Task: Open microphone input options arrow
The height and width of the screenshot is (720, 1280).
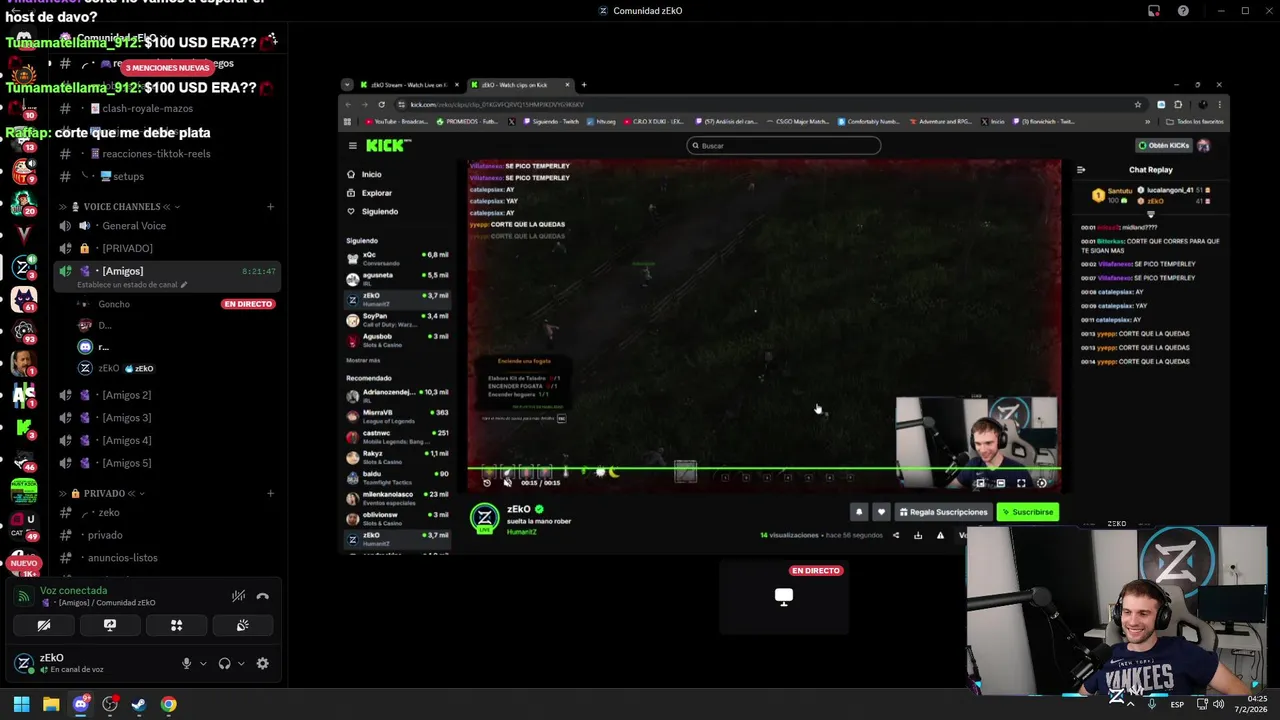Action: (x=203, y=663)
